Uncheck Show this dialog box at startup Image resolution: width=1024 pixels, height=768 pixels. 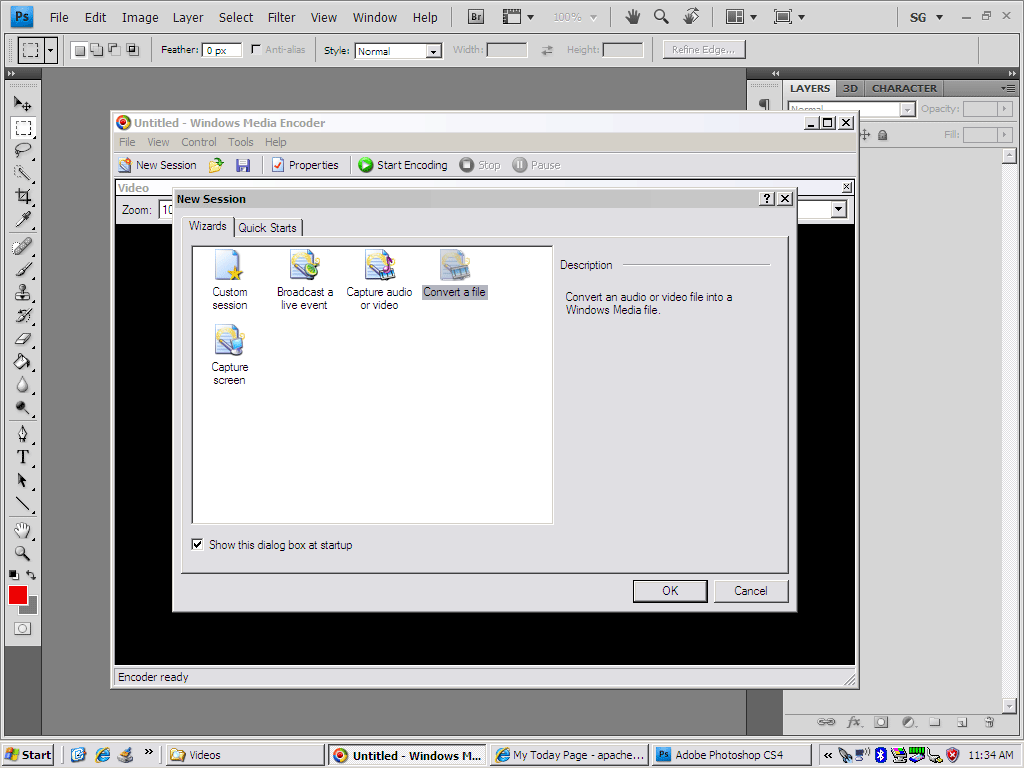[197, 545]
